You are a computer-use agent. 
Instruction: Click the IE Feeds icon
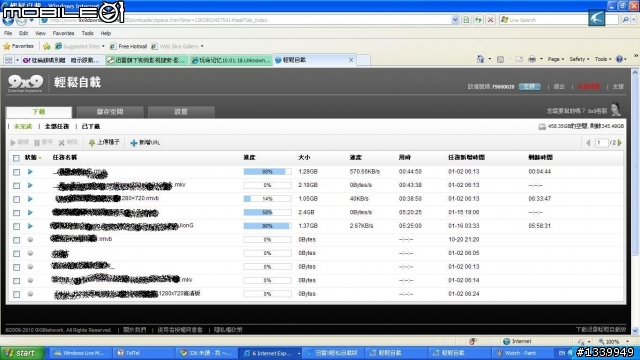click(x=500, y=59)
